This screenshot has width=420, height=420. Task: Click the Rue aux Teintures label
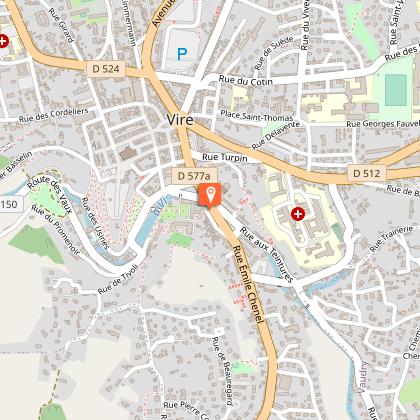pyautogui.click(x=267, y=254)
